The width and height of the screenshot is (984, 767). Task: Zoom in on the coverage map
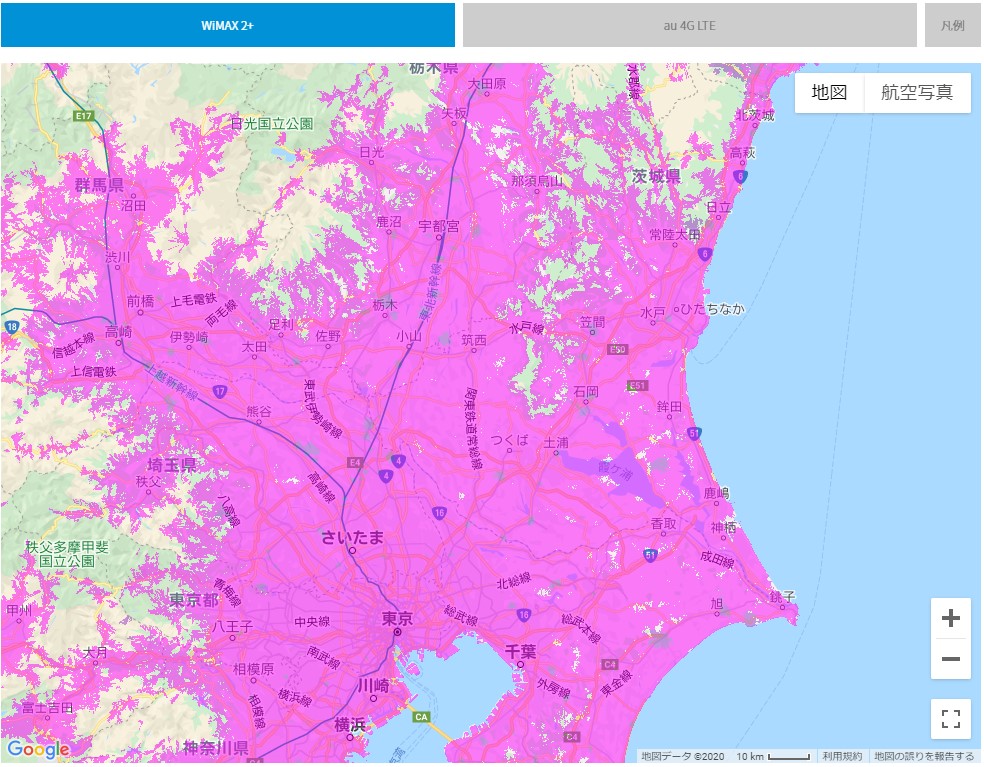[x=950, y=618]
